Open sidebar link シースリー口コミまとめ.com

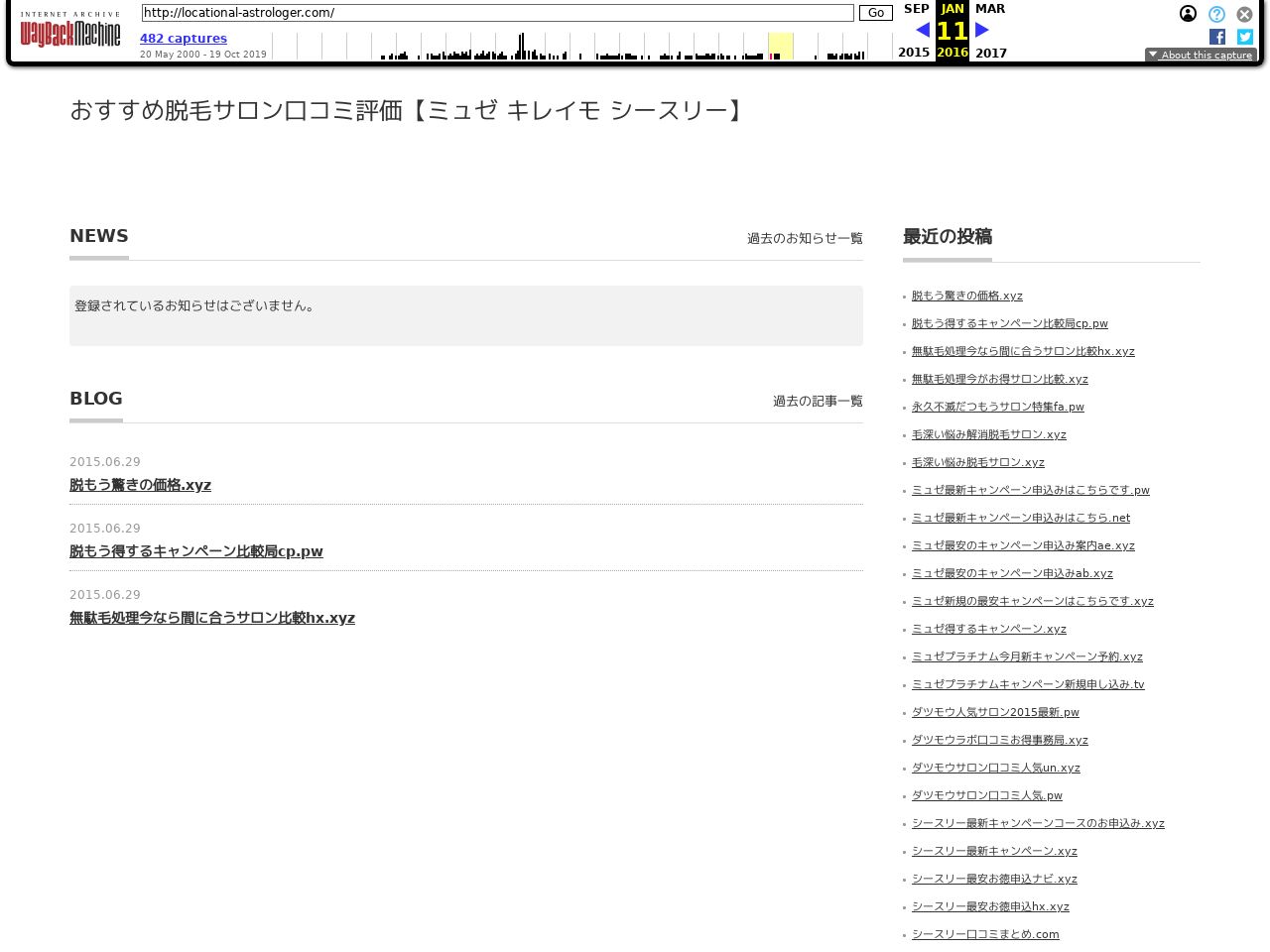tap(985, 934)
